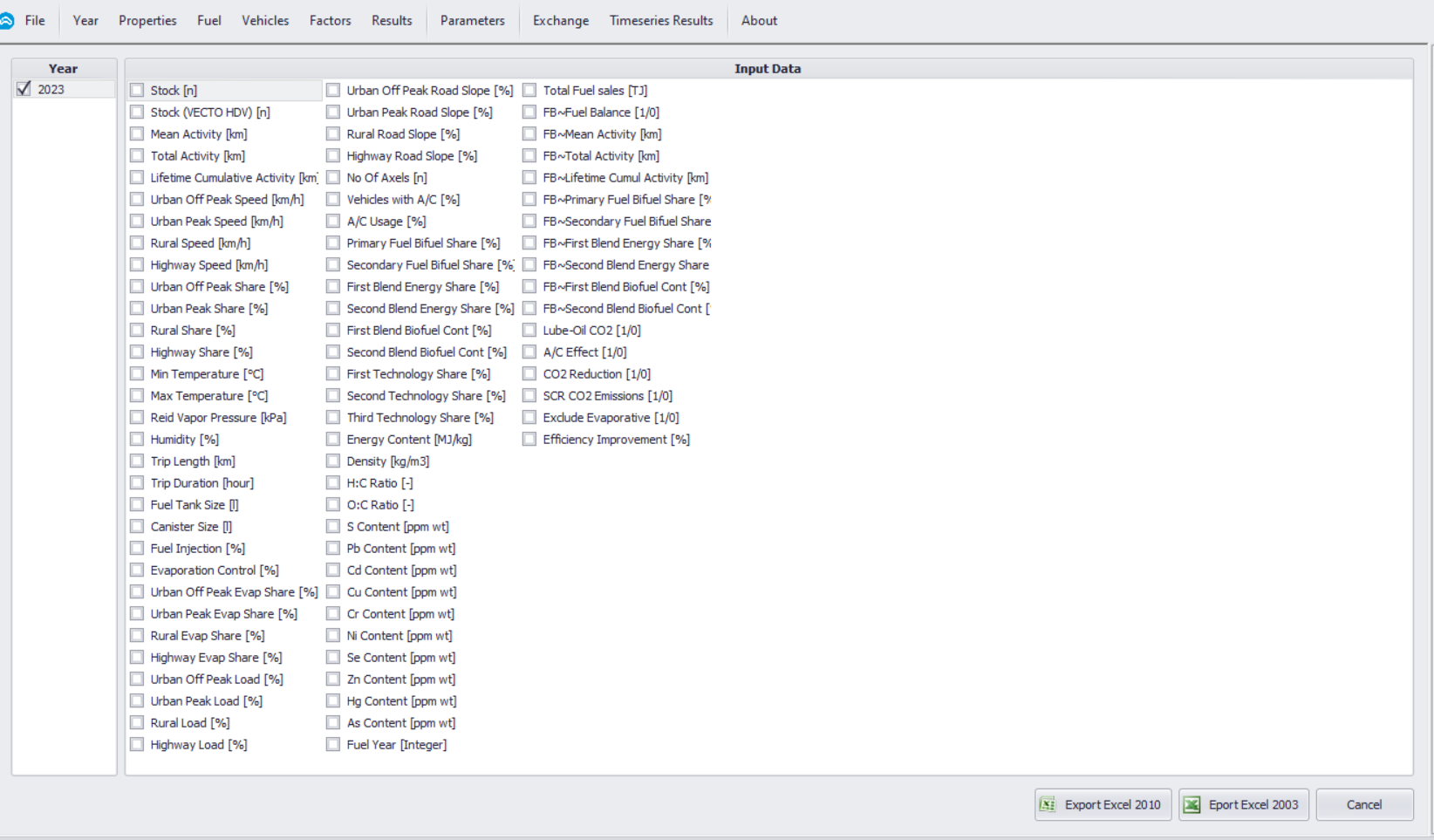1434x840 pixels.
Task: Click the Cancel button
Action: tap(1364, 804)
